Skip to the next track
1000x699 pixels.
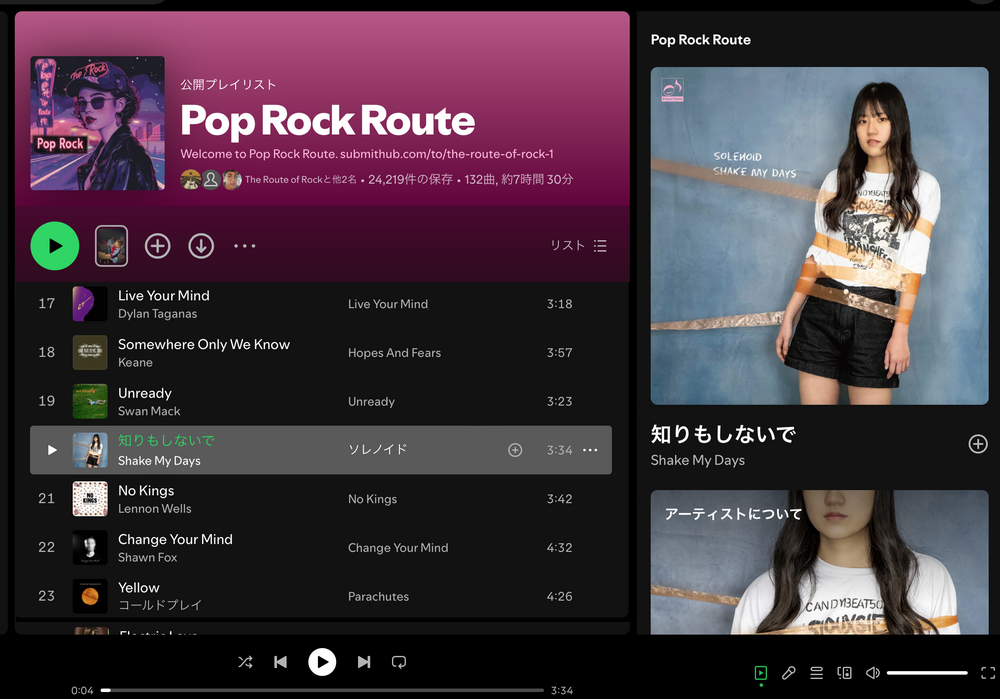coord(364,662)
